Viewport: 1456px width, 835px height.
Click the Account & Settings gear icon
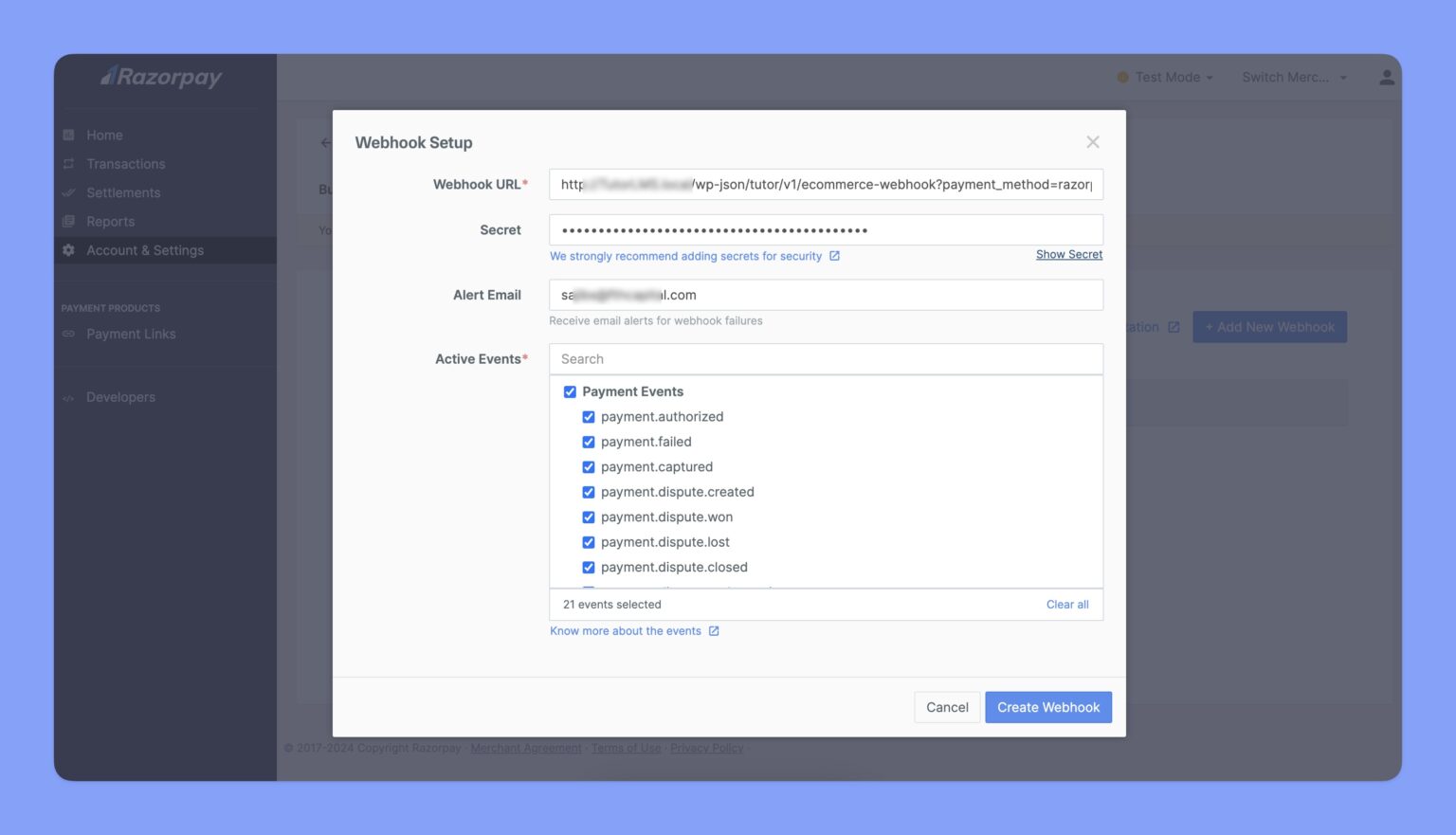click(x=68, y=250)
